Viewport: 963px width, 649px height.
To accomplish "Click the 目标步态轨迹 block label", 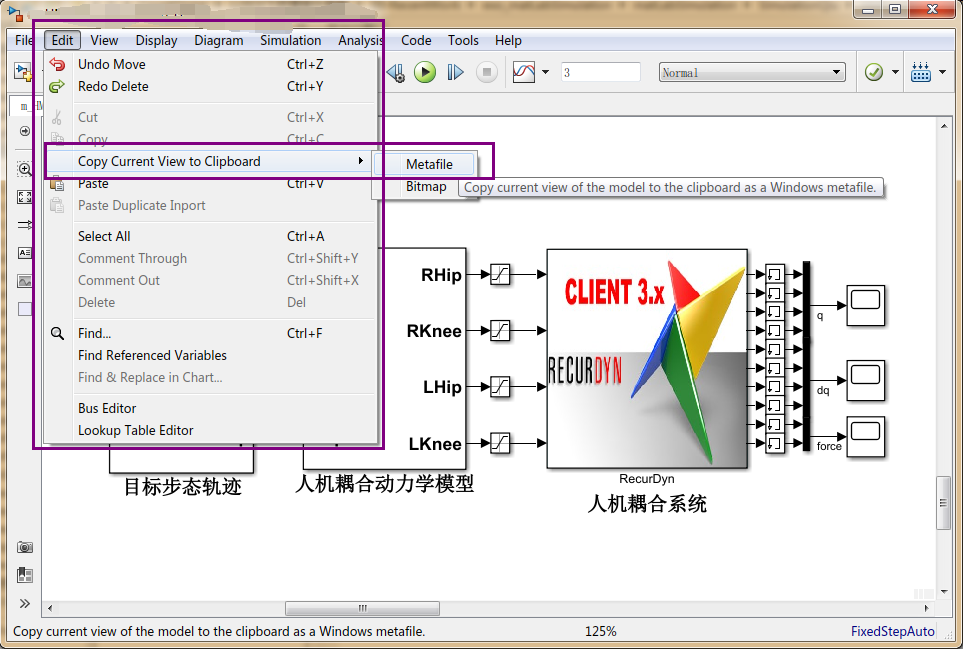I will (182, 487).
